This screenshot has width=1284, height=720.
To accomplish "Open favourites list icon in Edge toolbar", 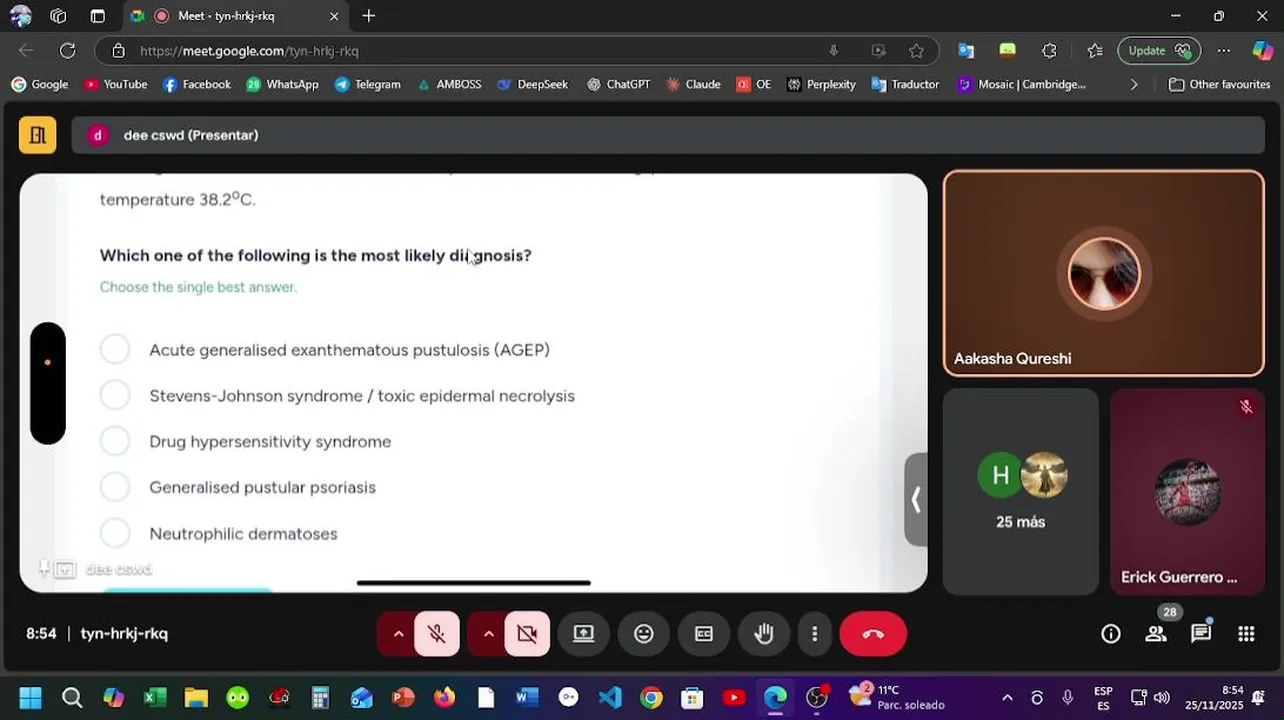I will coord(1095,50).
